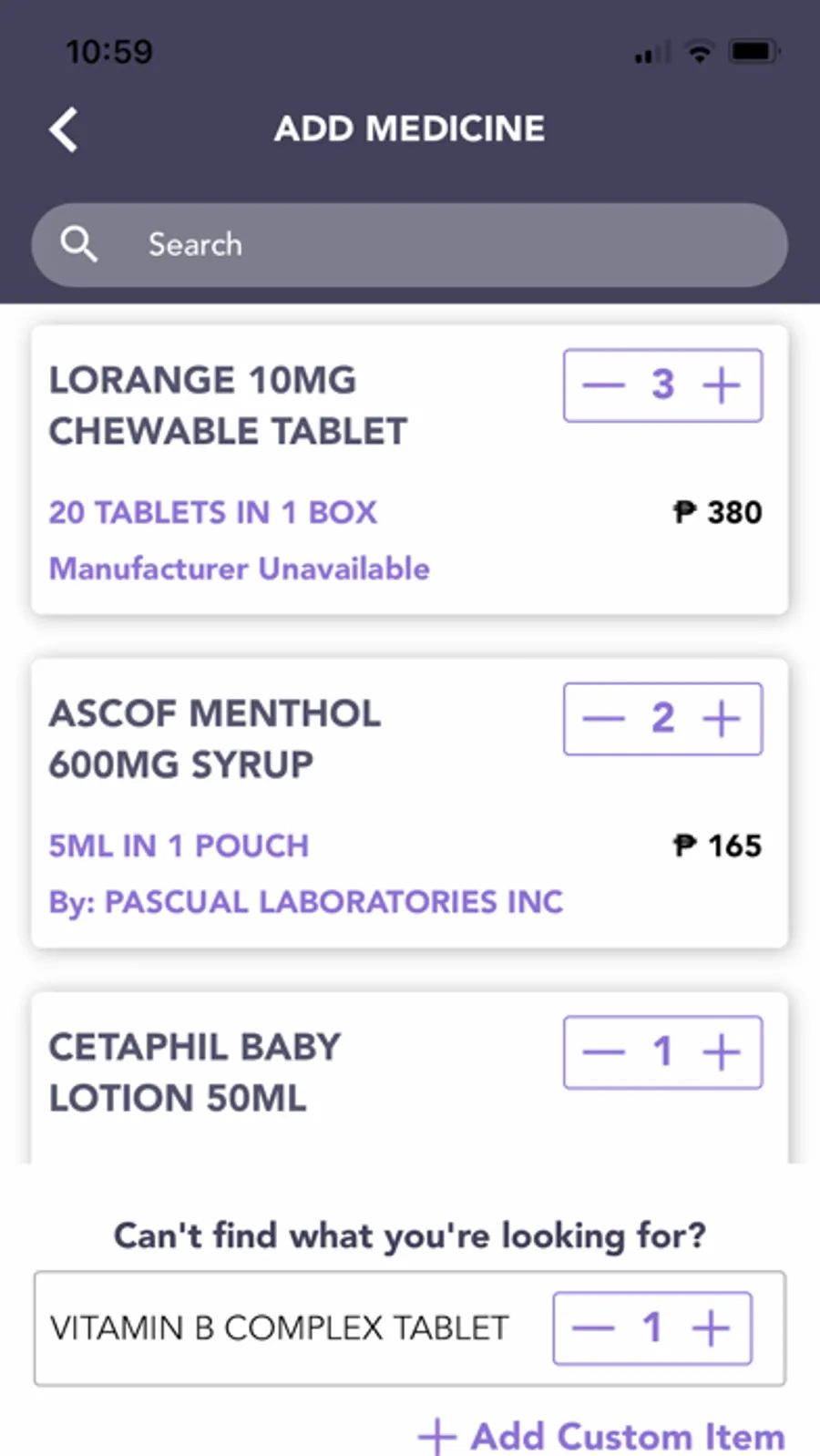The width and height of the screenshot is (820, 1456).
Task: Tap the battery status icon
Action: point(753,52)
